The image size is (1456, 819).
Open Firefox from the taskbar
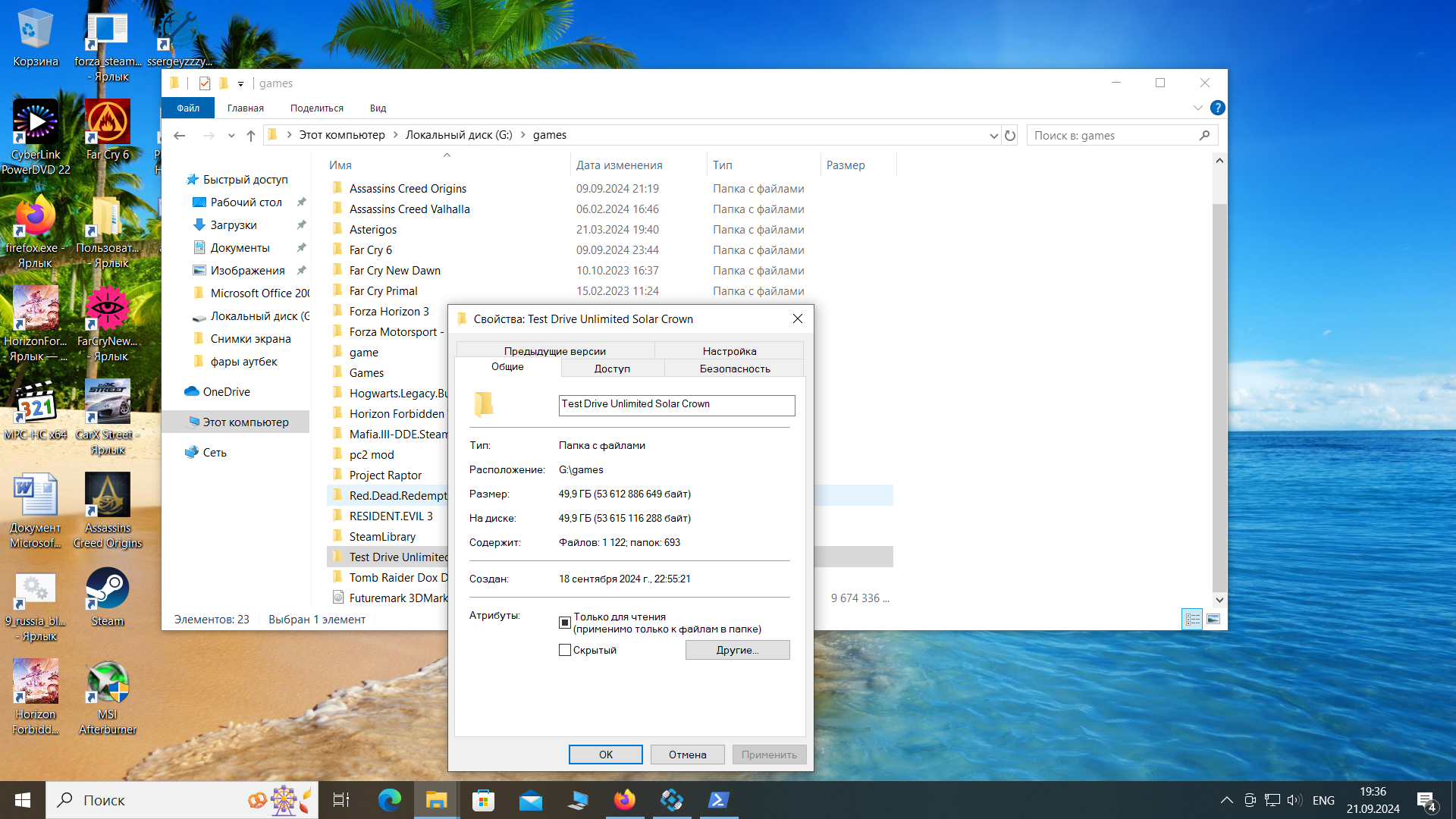click(x=625, y=800)
